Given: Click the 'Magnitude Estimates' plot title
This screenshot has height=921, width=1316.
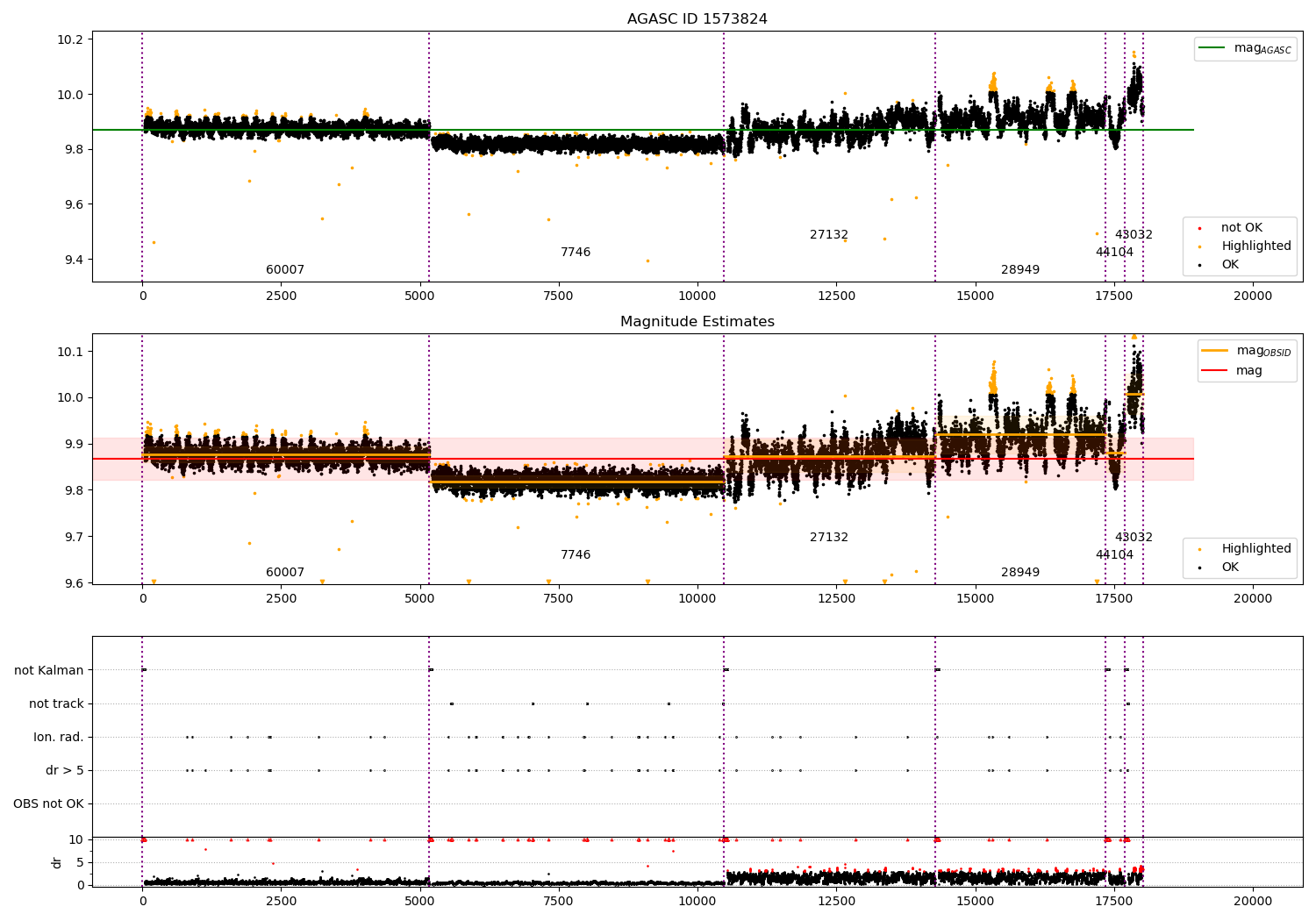Looking at the screenshot, I should [x=697, y=322].
